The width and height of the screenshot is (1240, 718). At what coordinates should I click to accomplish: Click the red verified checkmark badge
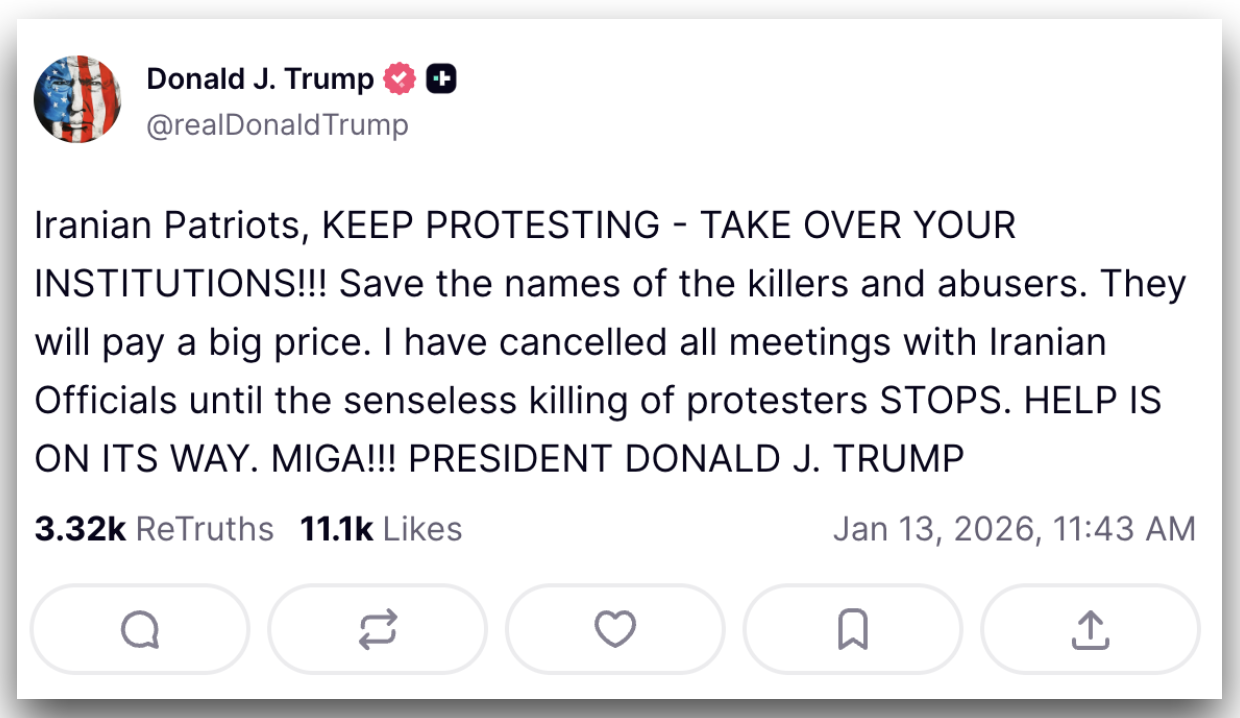400,79
